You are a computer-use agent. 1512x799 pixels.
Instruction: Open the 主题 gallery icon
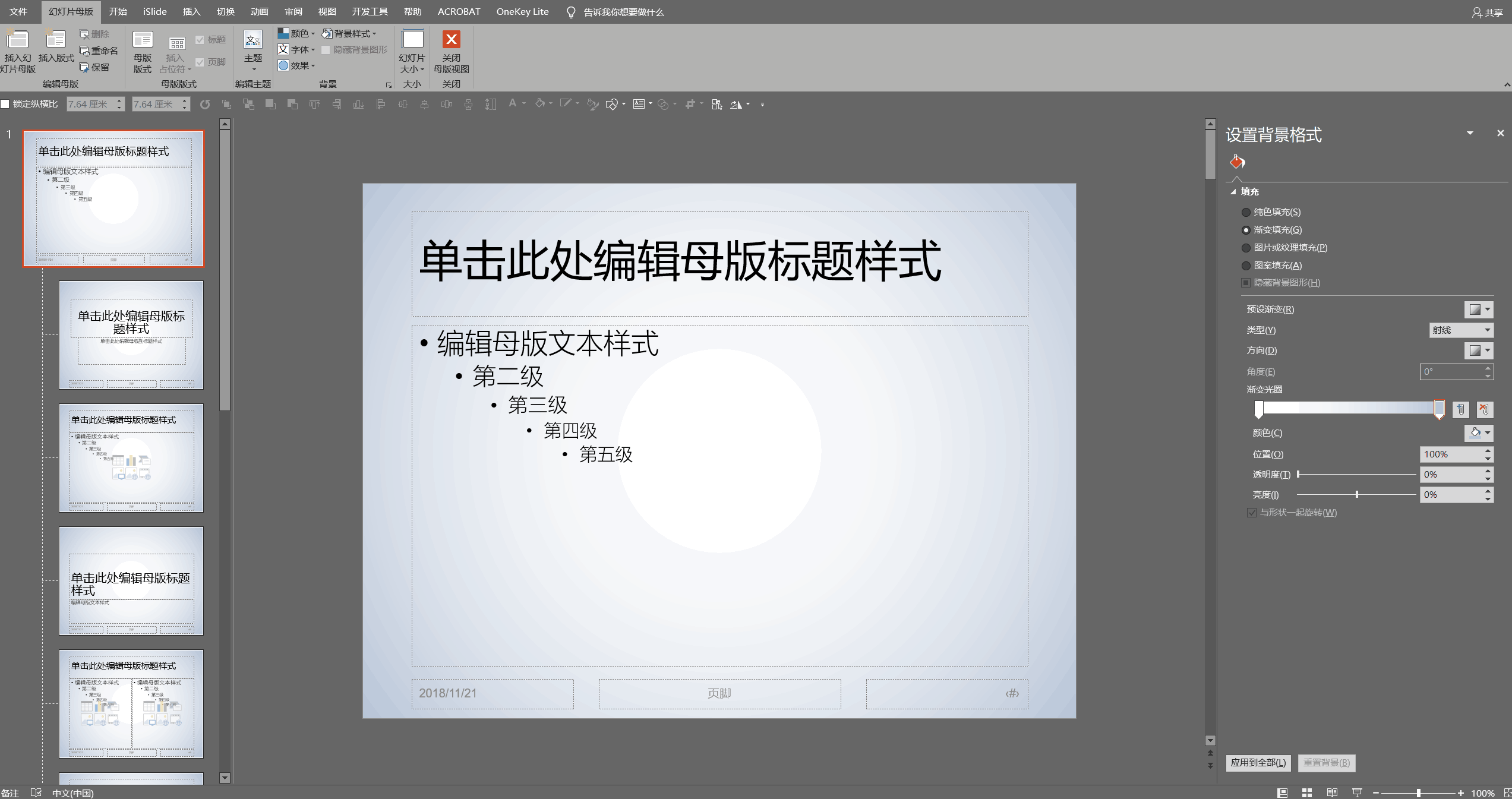coord(252,50)
